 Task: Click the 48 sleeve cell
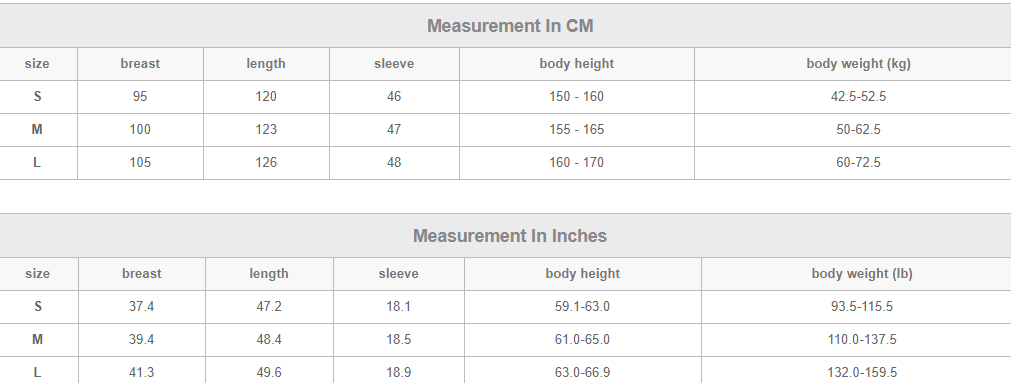(394, 162)
